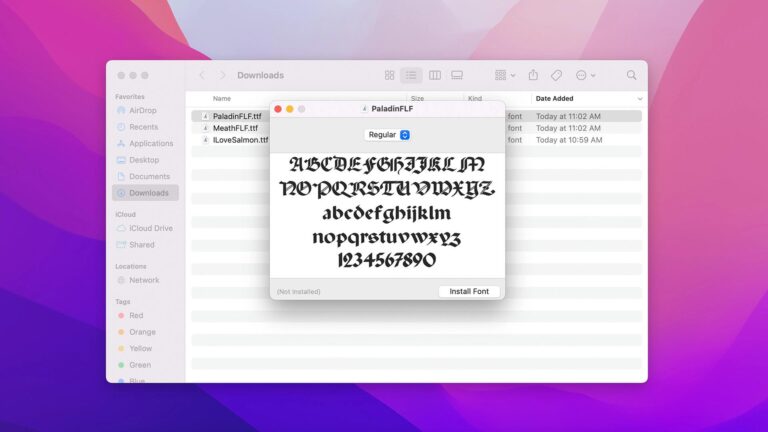Switch Finder to list view
This screenshot has height=432, width=768.
click(411, 75)
